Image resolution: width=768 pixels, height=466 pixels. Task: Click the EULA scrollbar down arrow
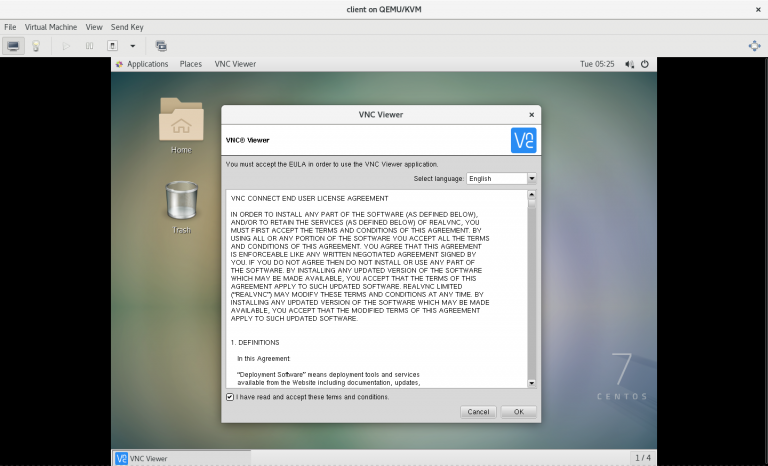click(531, 383)
